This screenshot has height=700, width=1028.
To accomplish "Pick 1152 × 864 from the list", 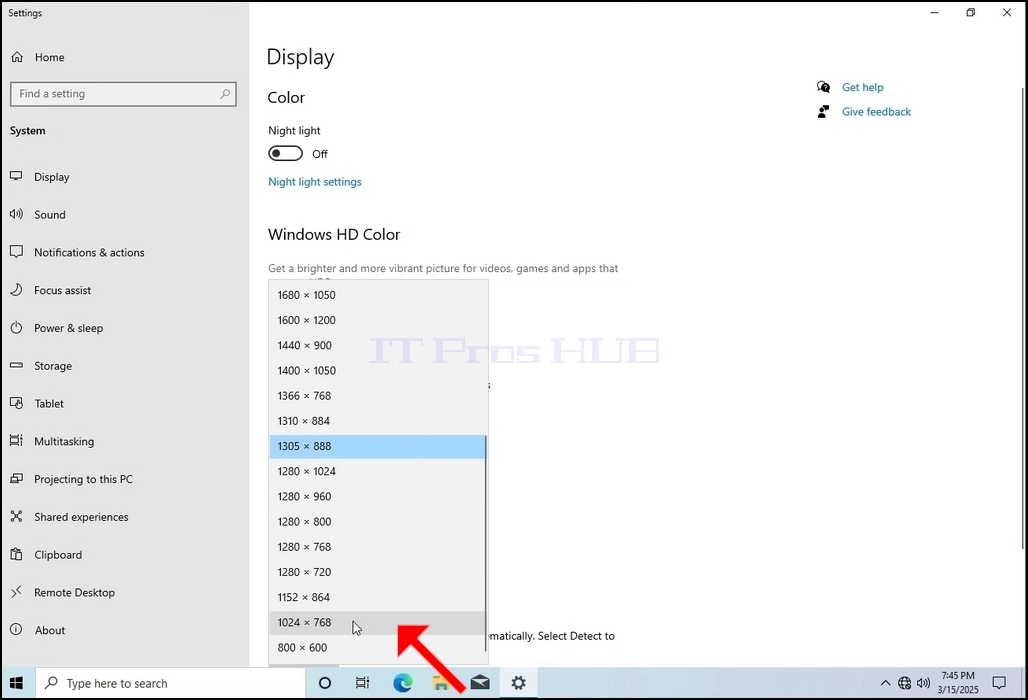I will pos(378,597).
